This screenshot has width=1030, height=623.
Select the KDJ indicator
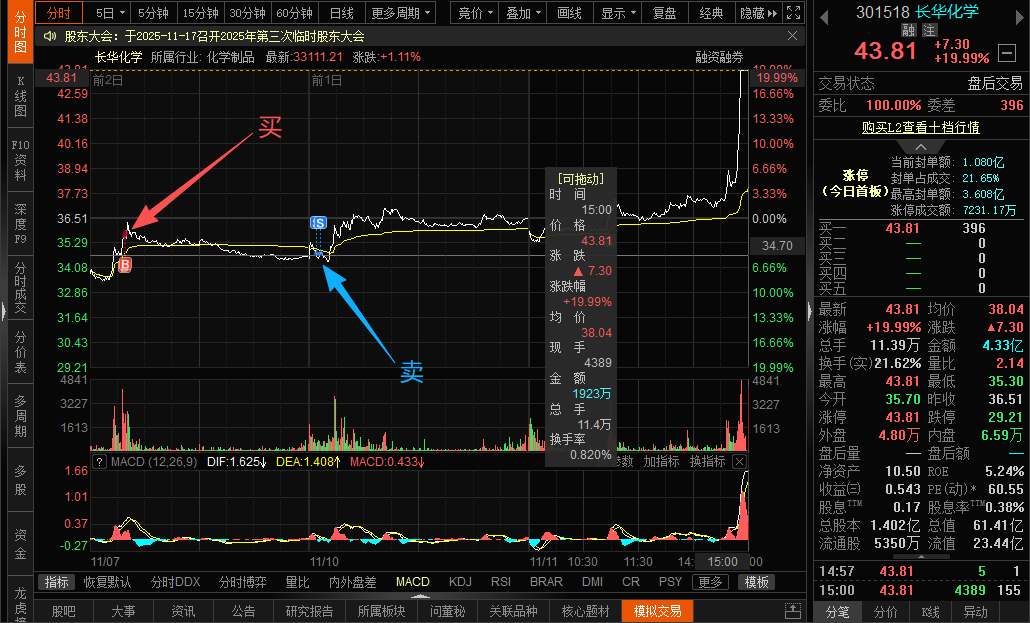pyautogui.click(x=460, y=582)
